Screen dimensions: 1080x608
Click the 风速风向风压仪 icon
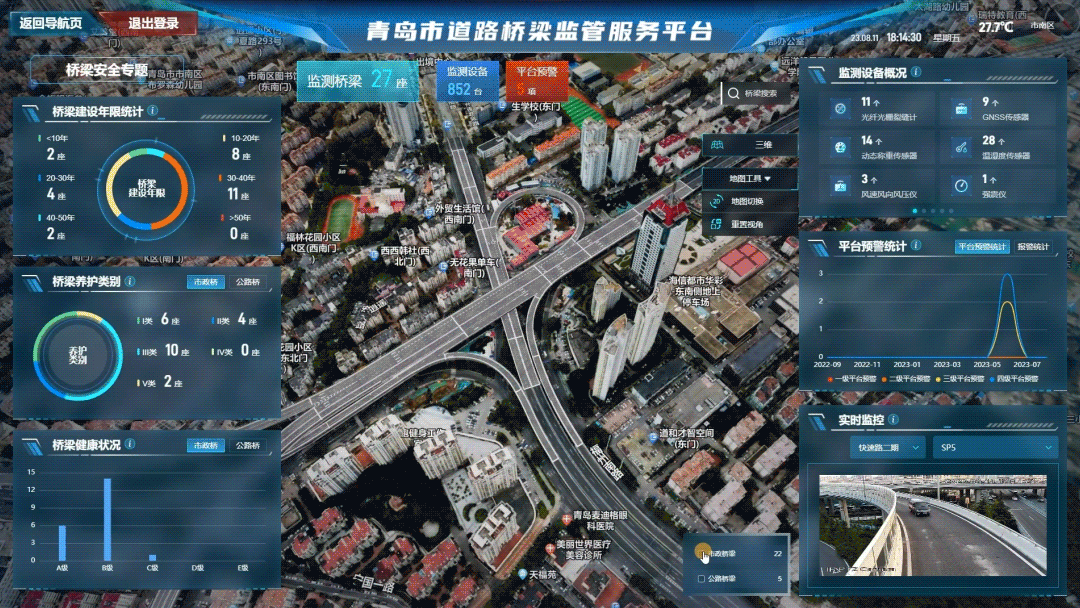pyautogui.click(x=839, y=186)
